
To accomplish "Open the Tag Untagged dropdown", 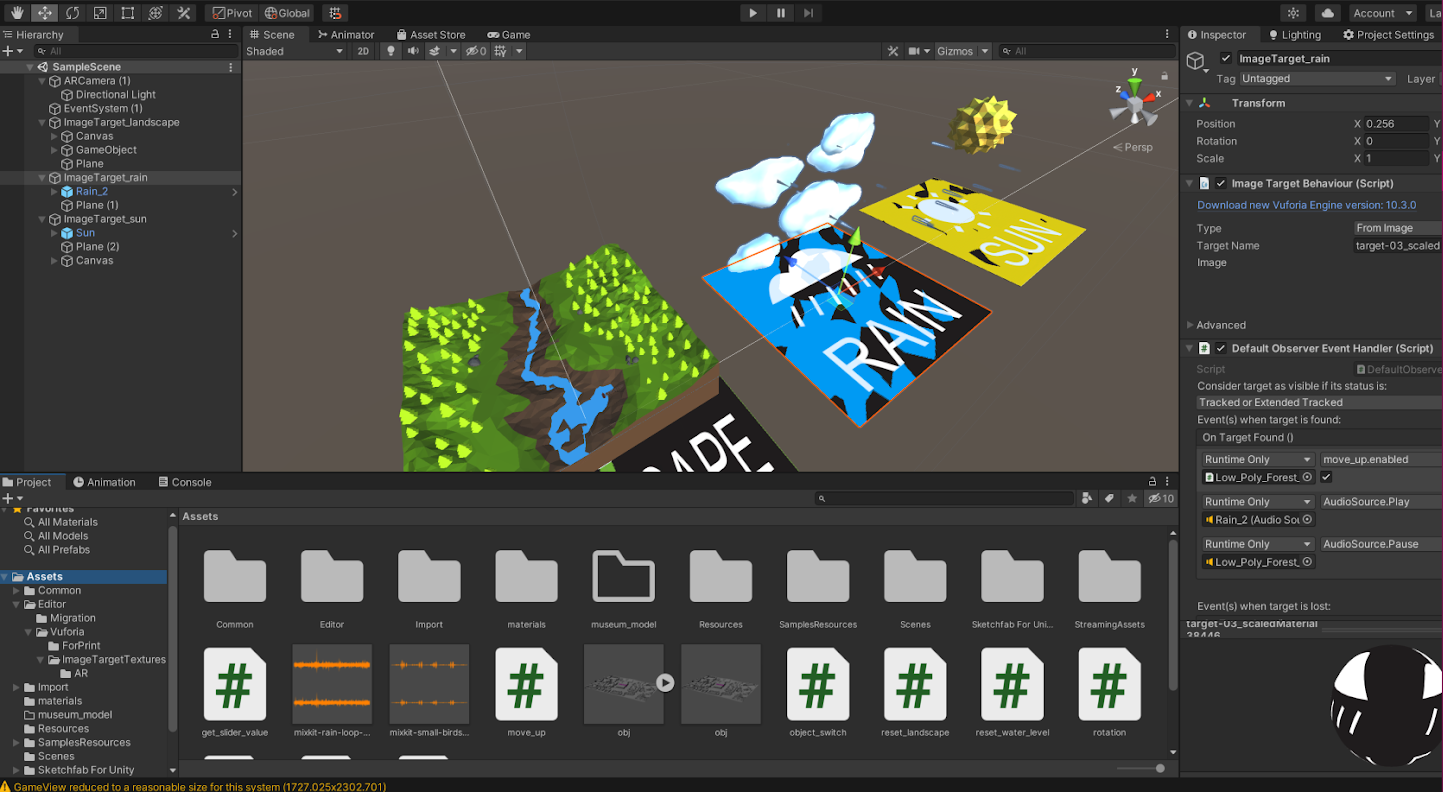I will click(1318, 79).
